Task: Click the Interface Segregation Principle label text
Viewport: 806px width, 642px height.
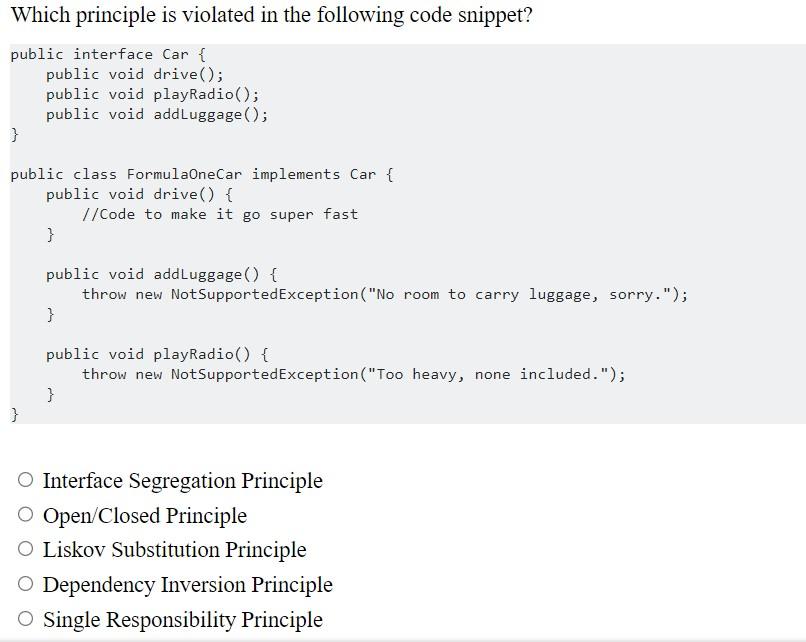Action: (x=182, y=481)
